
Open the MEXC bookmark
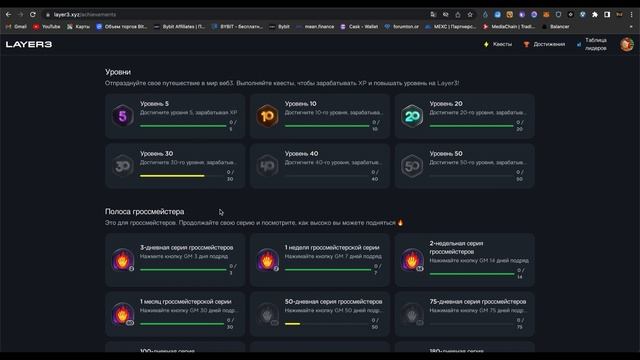[450, 27]
